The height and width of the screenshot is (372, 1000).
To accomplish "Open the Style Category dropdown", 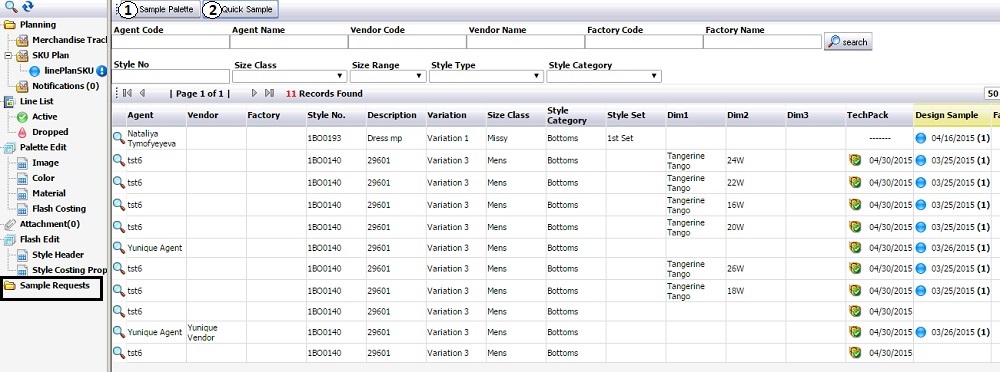I will pos(604,77).
